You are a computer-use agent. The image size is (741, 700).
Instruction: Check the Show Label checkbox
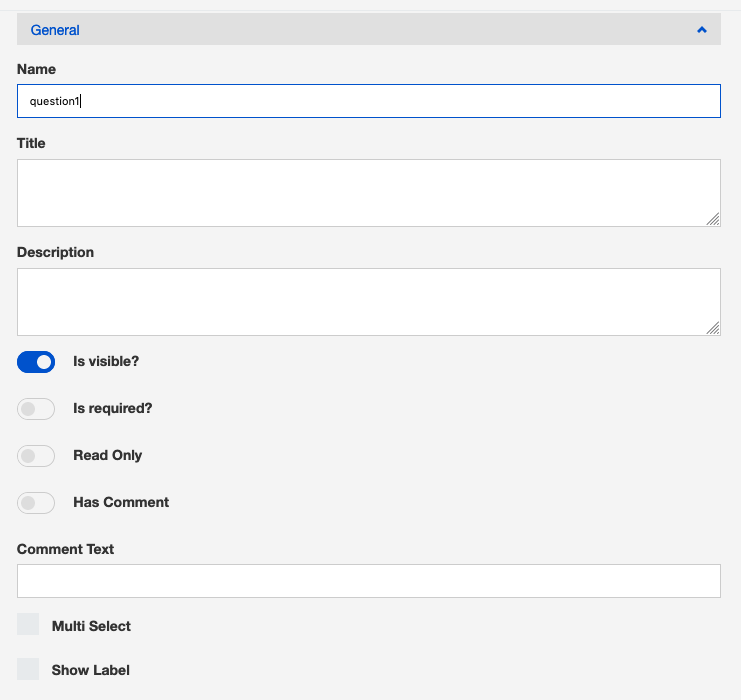[28, 669]
